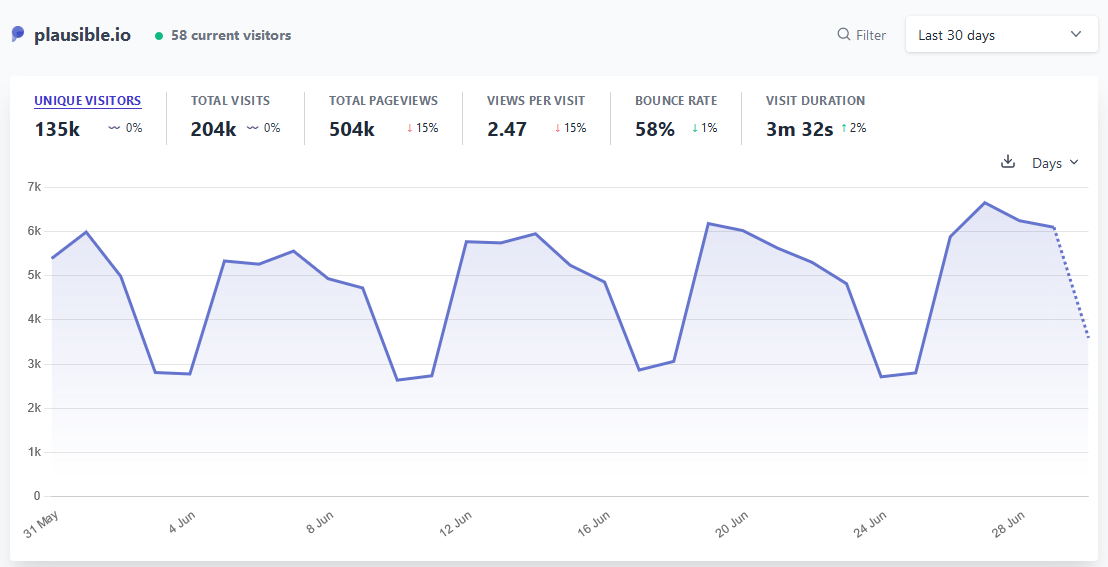Click the green current visitors dot
The image size is (1108, 567).
click(x=159, y=36)
